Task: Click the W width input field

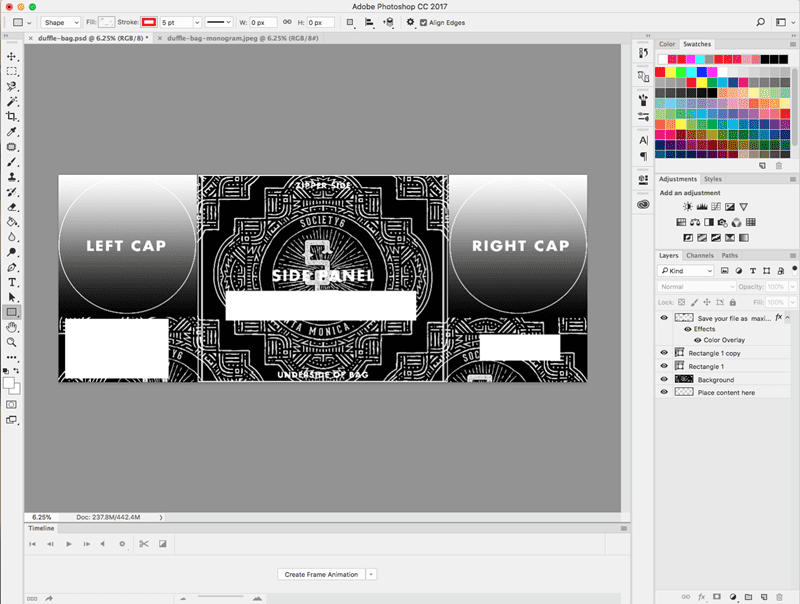Action: (x=263, y=22)
